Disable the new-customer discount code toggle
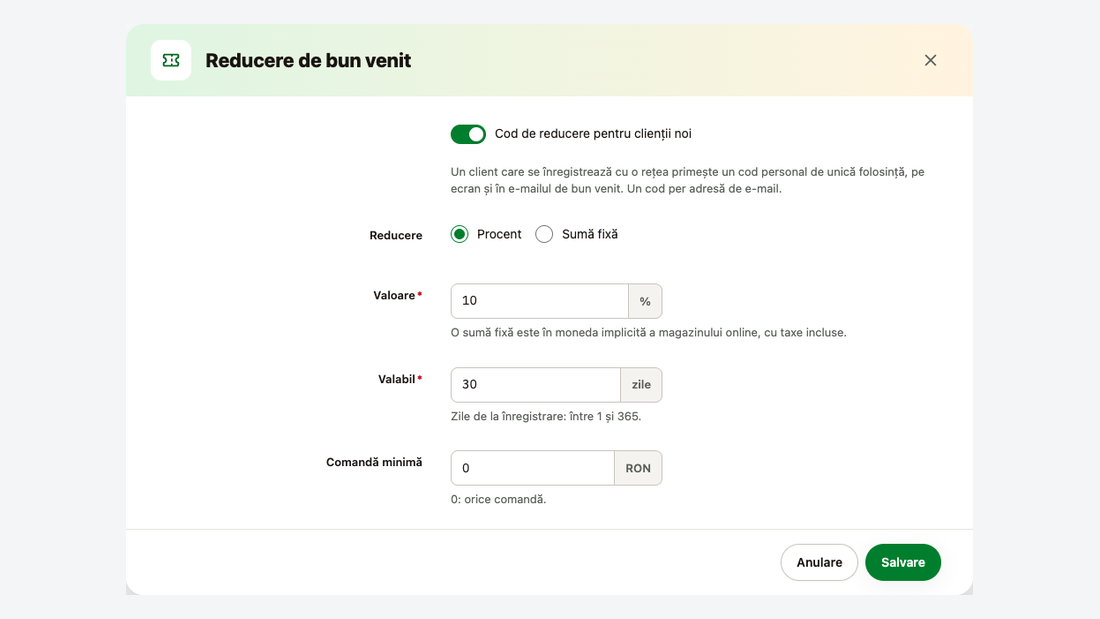Image resolution: width=1100 pixels, height=619 pixels. [x=468, y=134]
